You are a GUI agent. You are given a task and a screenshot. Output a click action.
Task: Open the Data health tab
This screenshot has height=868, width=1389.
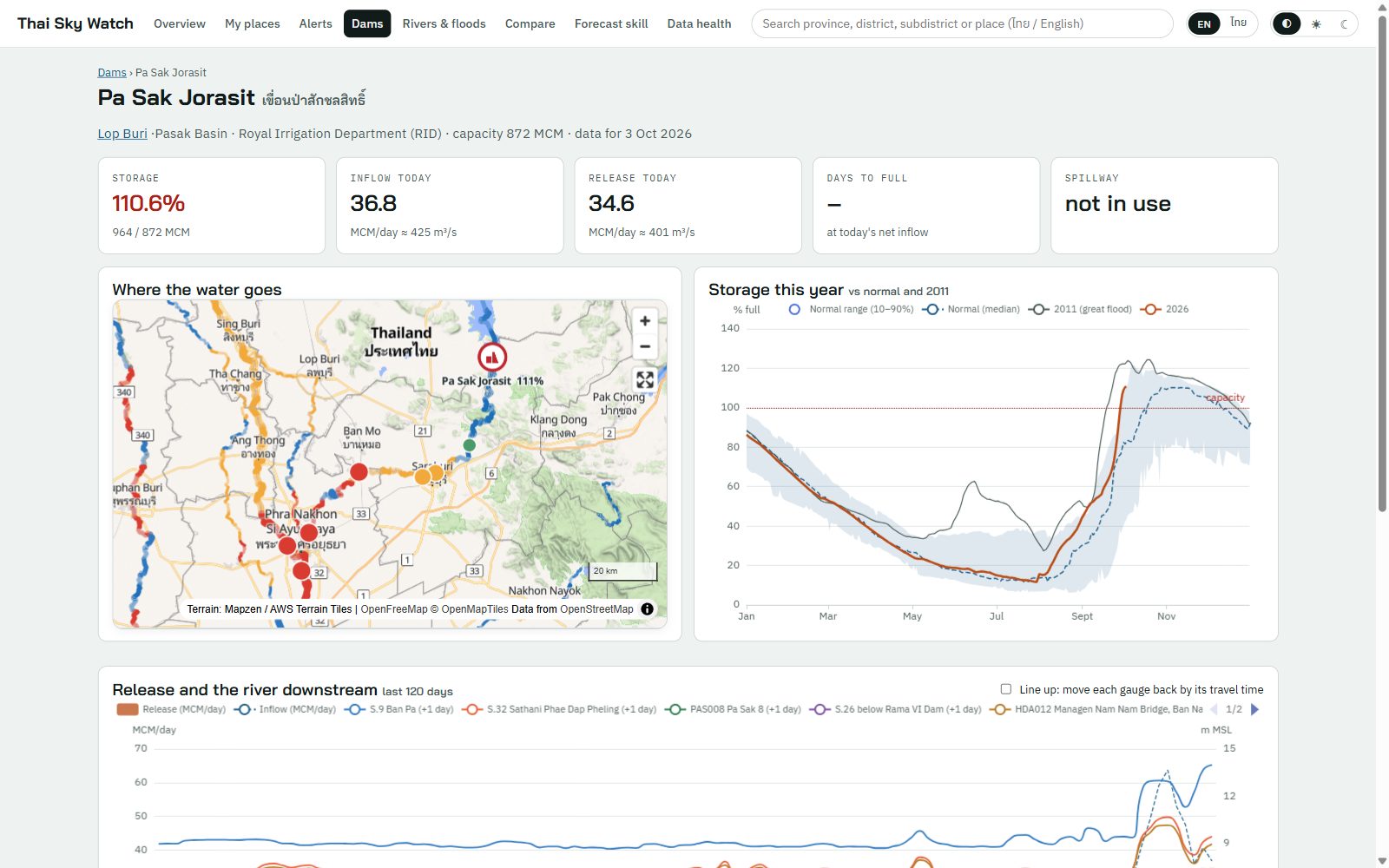pyautogui.click(x=700, y=23)
